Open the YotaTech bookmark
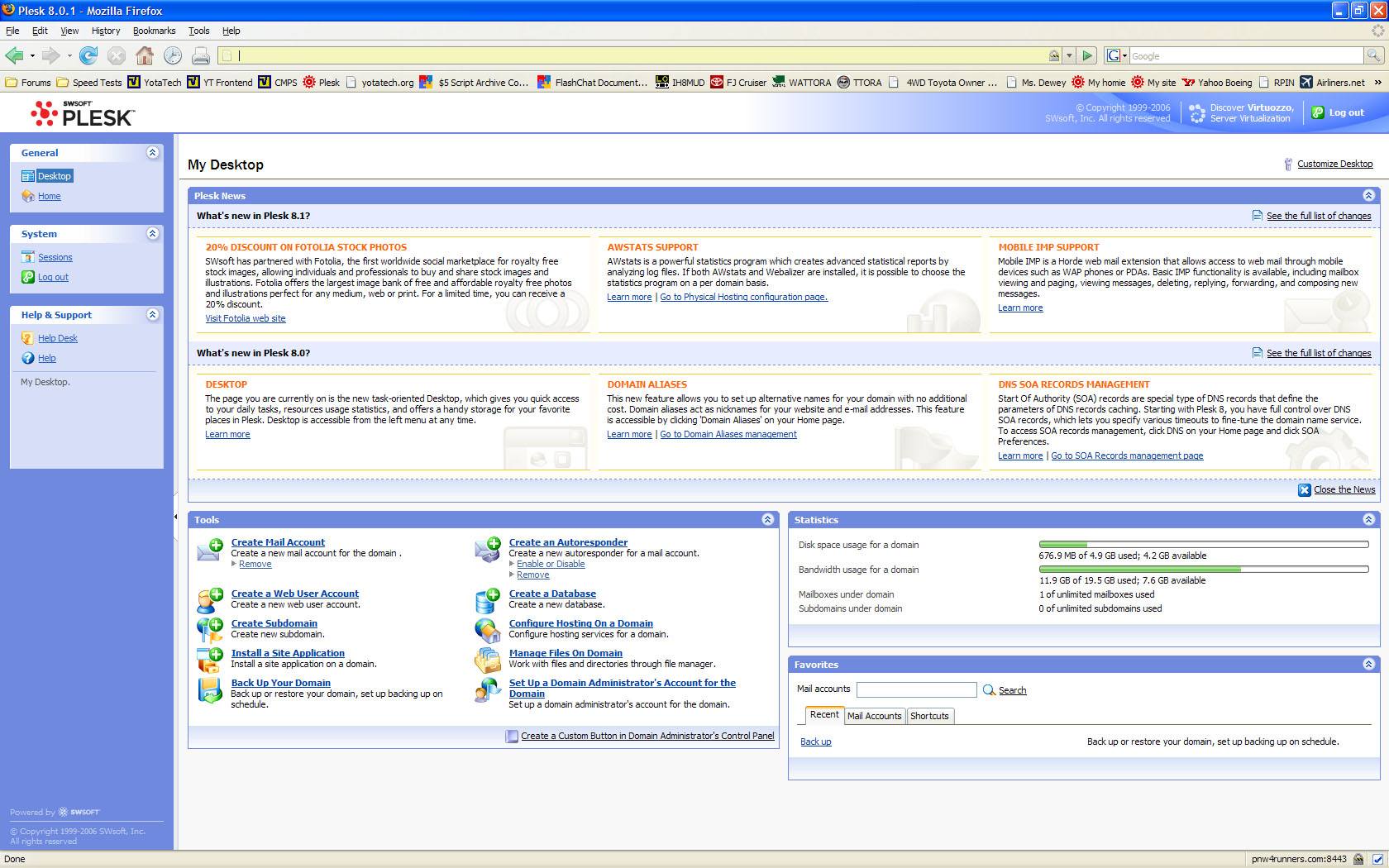 click(154, 82)
